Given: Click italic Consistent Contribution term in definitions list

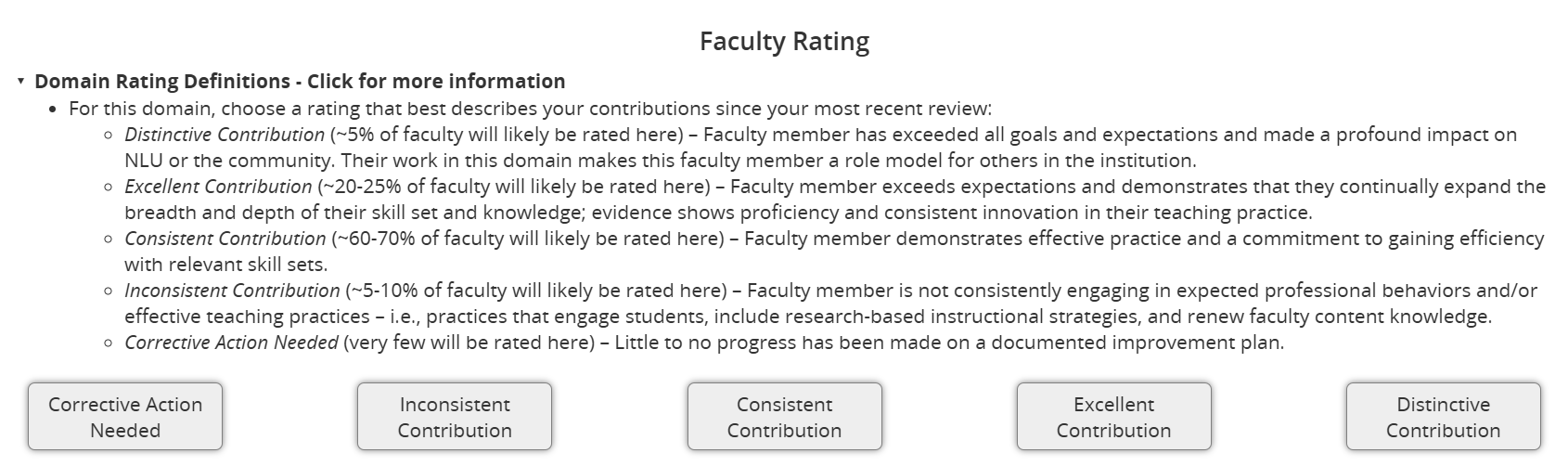Looking at the screenshot, I should click(225, 239).
